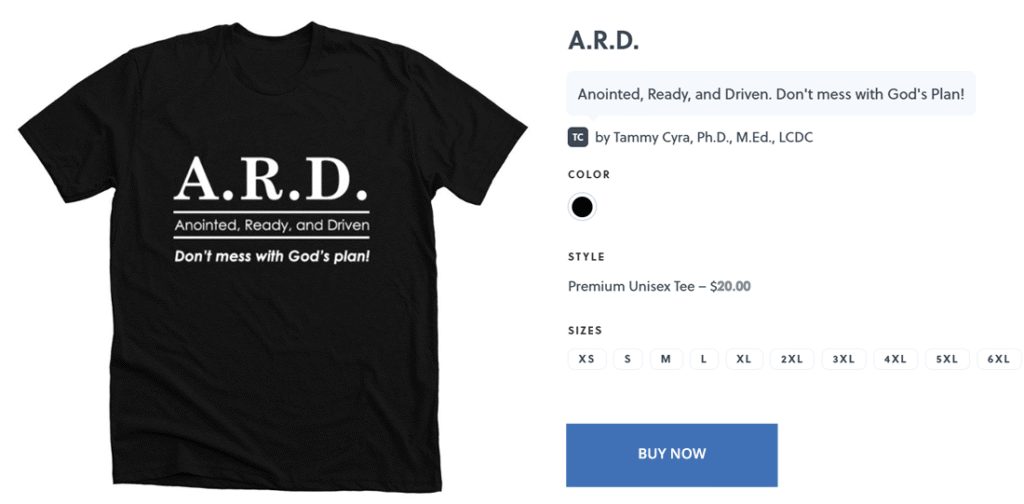Open Tammy Cyra's creator profile link
The height and width of the screenshot is (504, 1024).
[x=704, y=138]
